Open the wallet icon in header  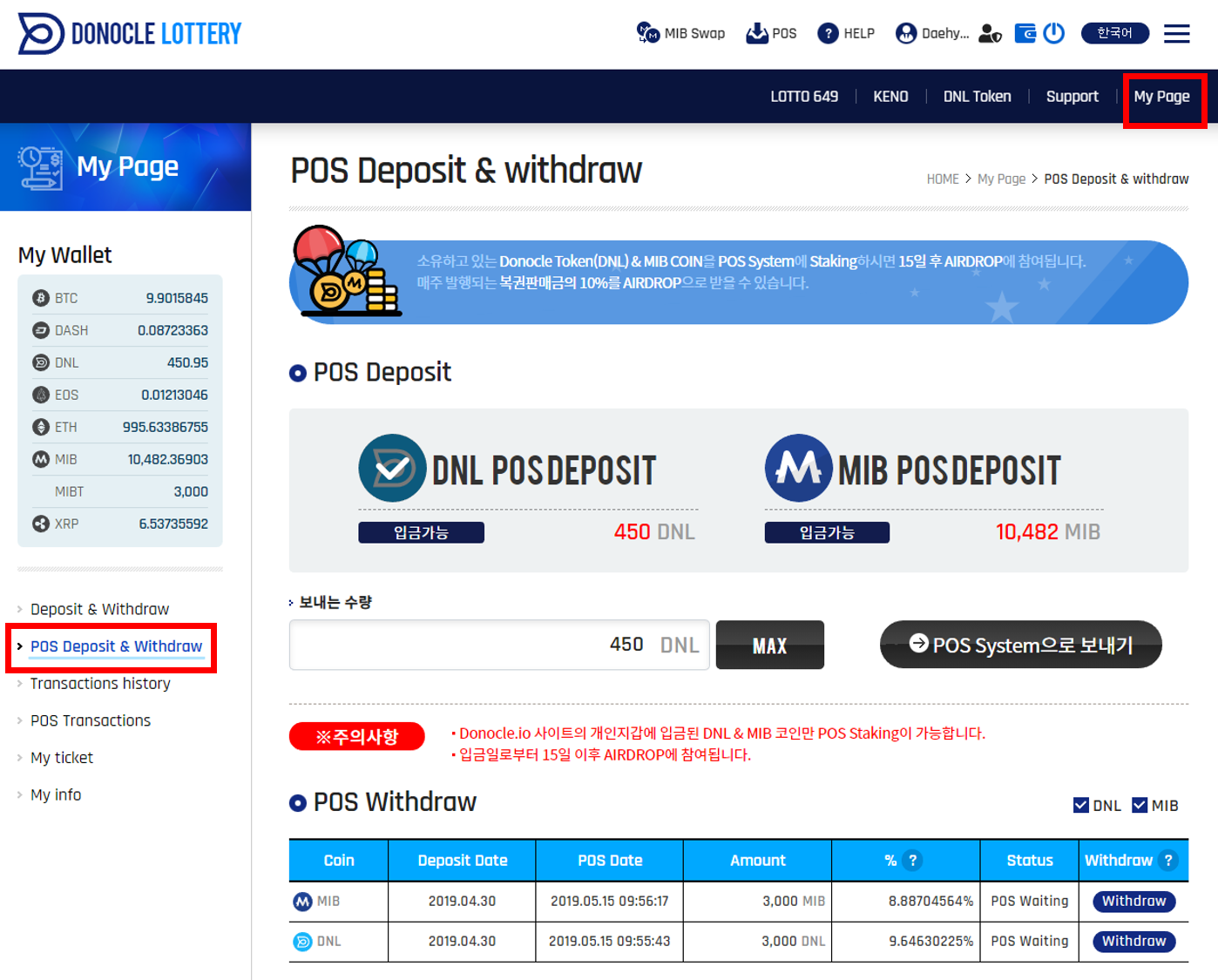[1025, 33]
